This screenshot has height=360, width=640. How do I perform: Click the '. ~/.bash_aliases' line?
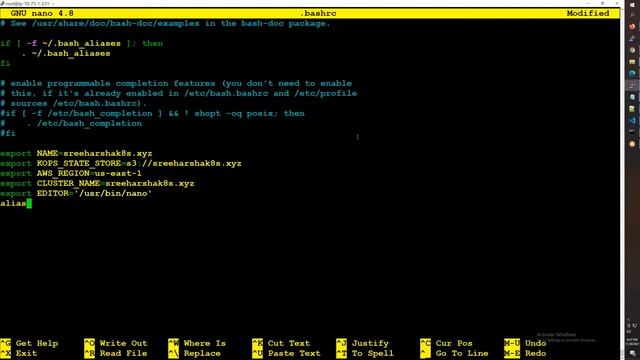pyautogui.click(x=66, y=53)
